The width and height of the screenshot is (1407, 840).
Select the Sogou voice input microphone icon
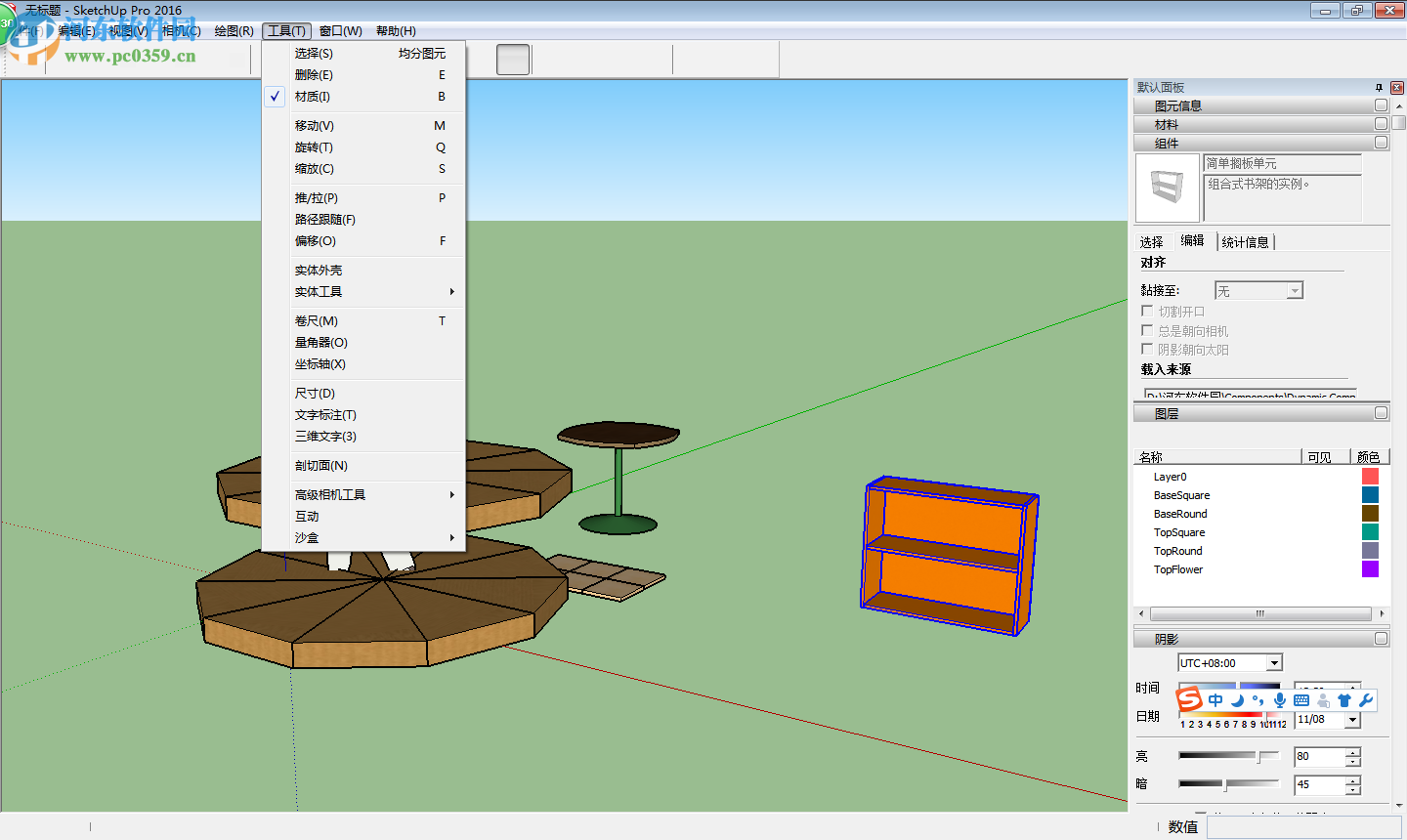(x=1280, y=699)
